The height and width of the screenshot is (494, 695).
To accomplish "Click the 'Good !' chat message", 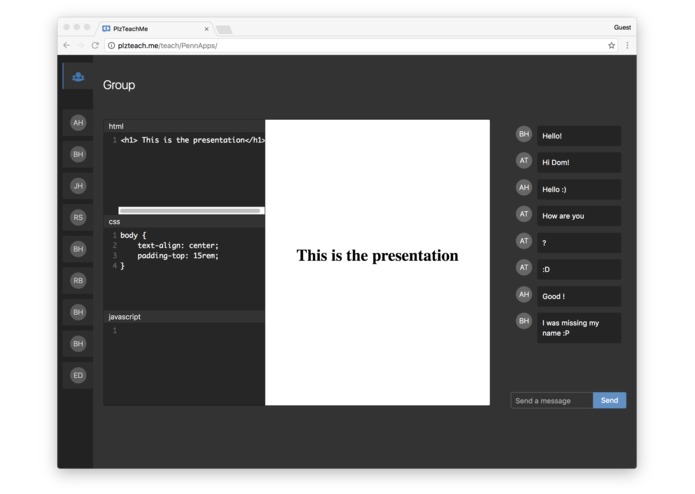I will pos(579,296).
